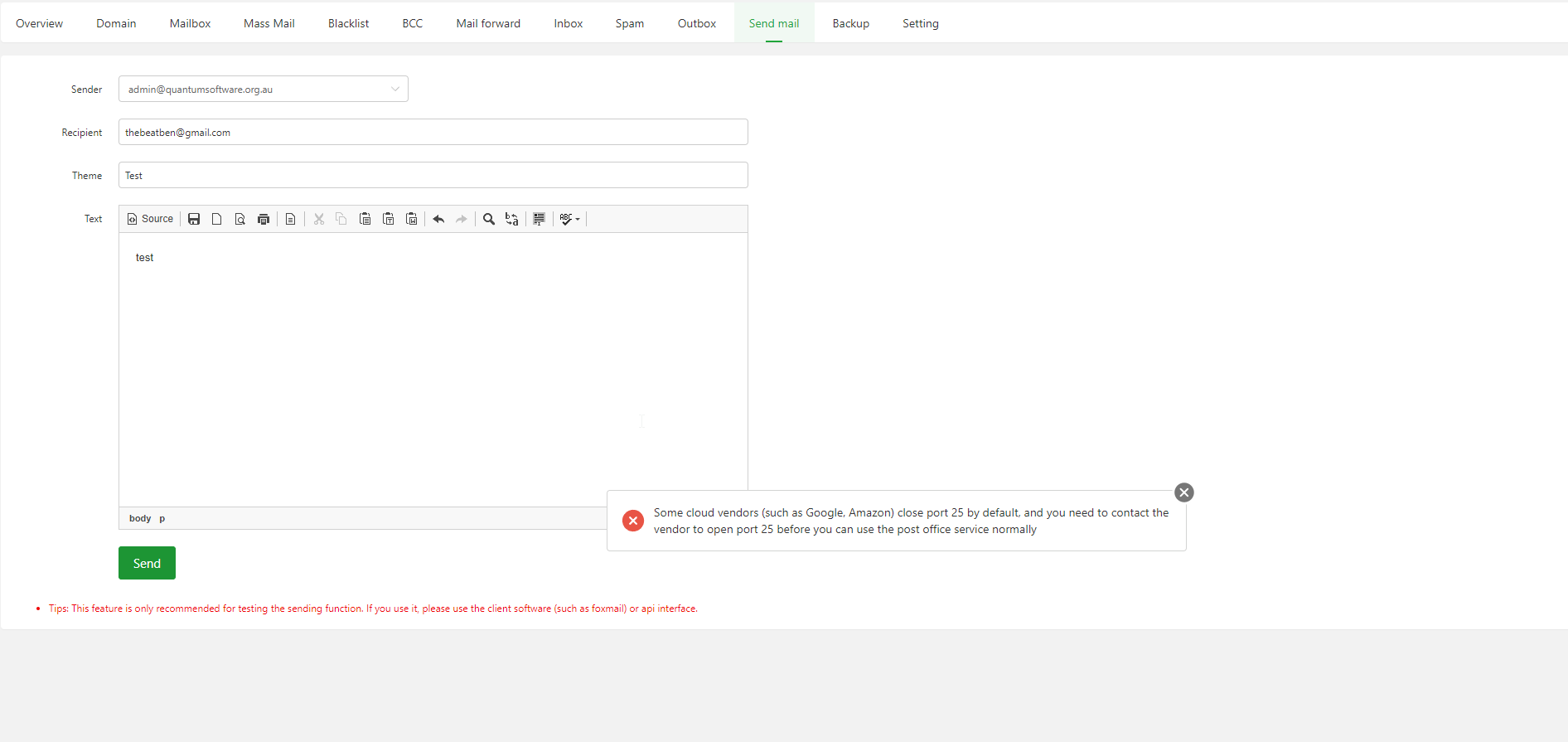Open the Mass Mail tab
Screen dimensions: 1568x742
pyautogui.click(x=269, y=23)
